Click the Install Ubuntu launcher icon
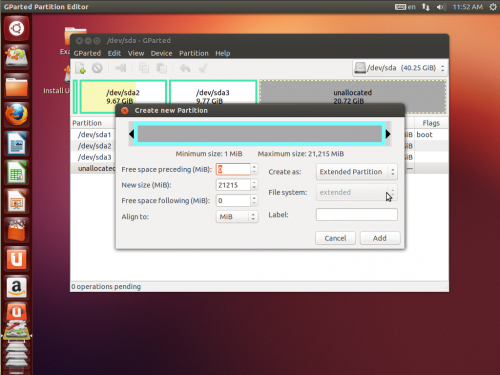The width and height of the screenshot is (500, 375). coord(16,57)
